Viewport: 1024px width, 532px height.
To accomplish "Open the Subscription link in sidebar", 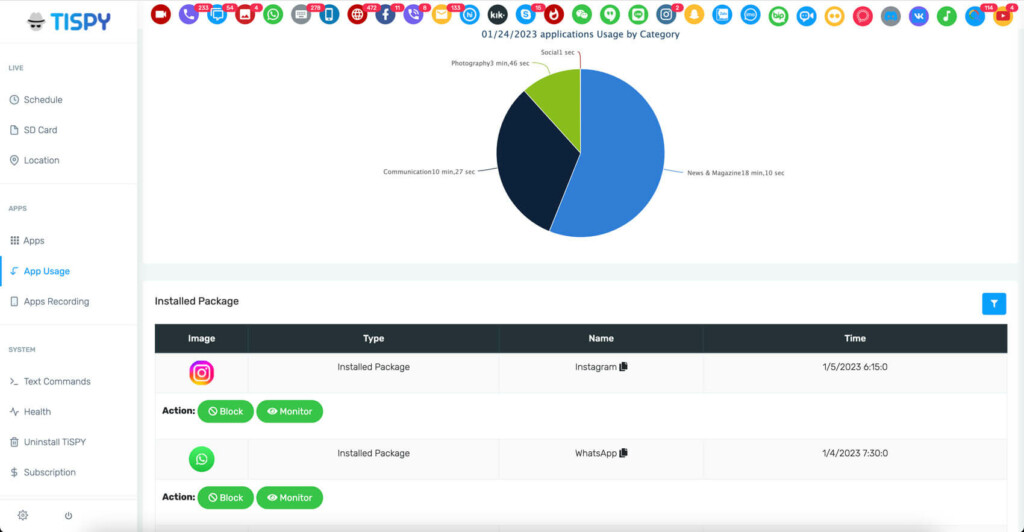I will click(x=49, y=472).
